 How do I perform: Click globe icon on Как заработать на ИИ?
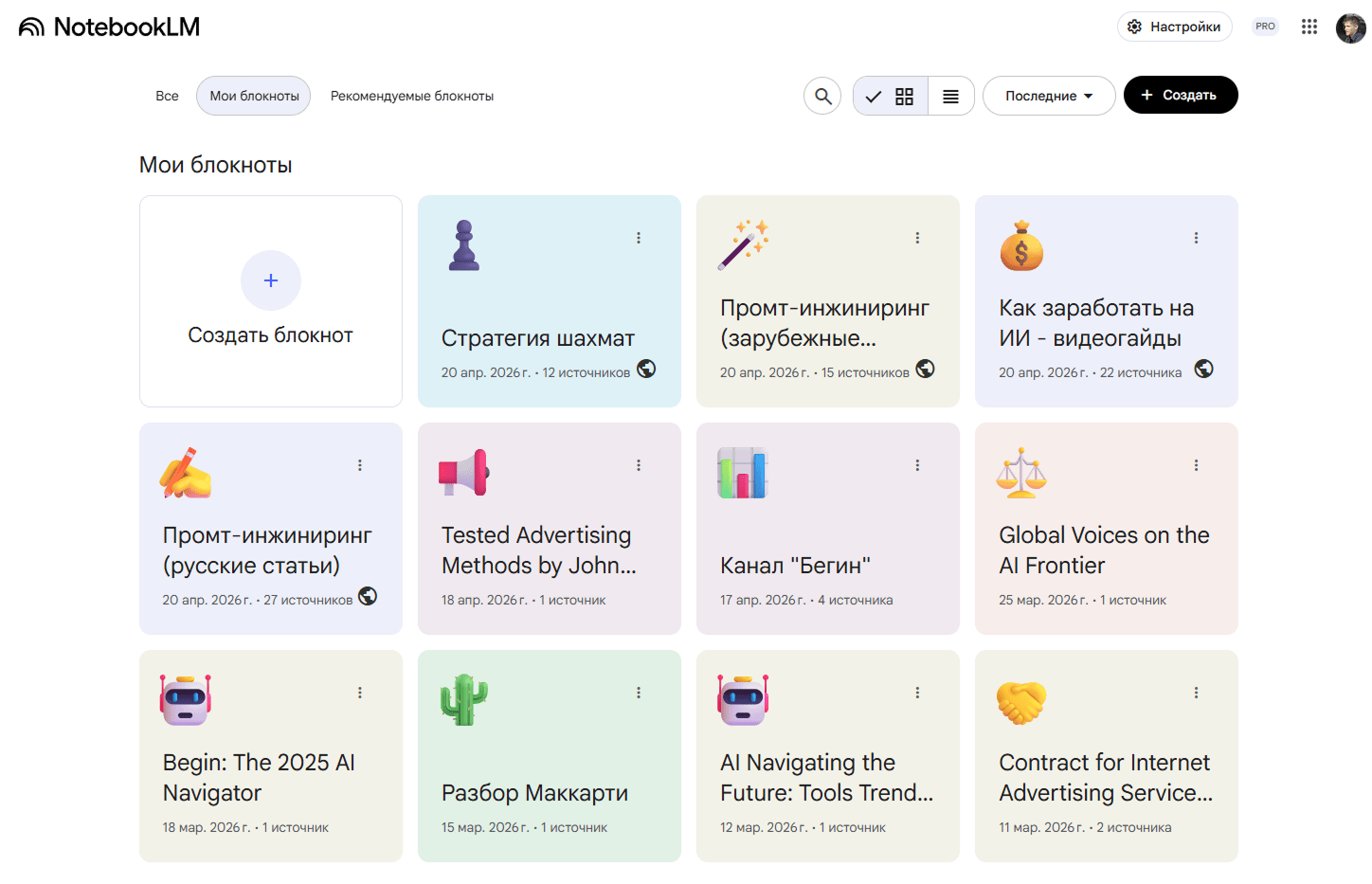(x=1203, y=369)
